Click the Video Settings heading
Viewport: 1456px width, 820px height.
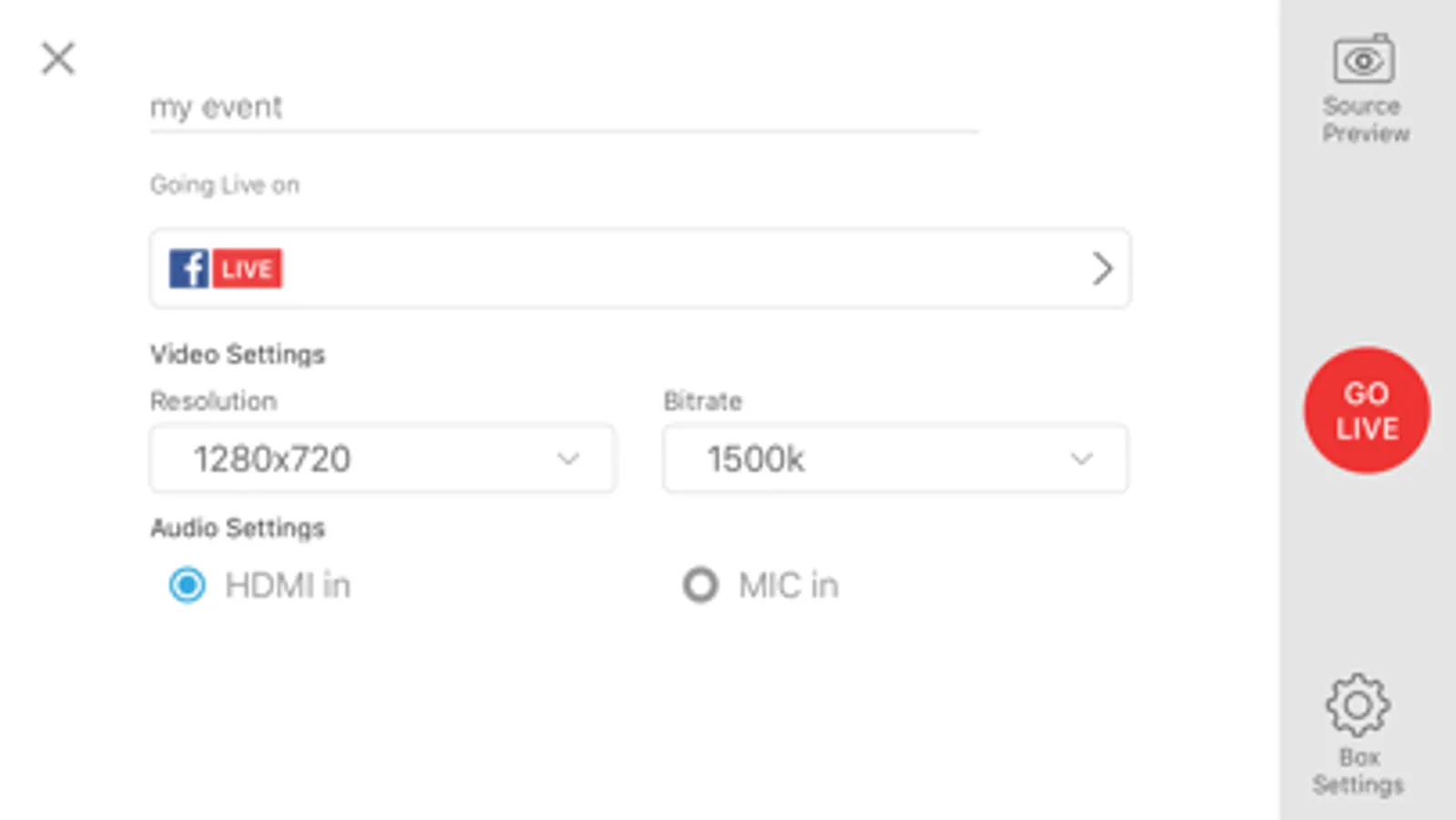click(x=238, y=354)
